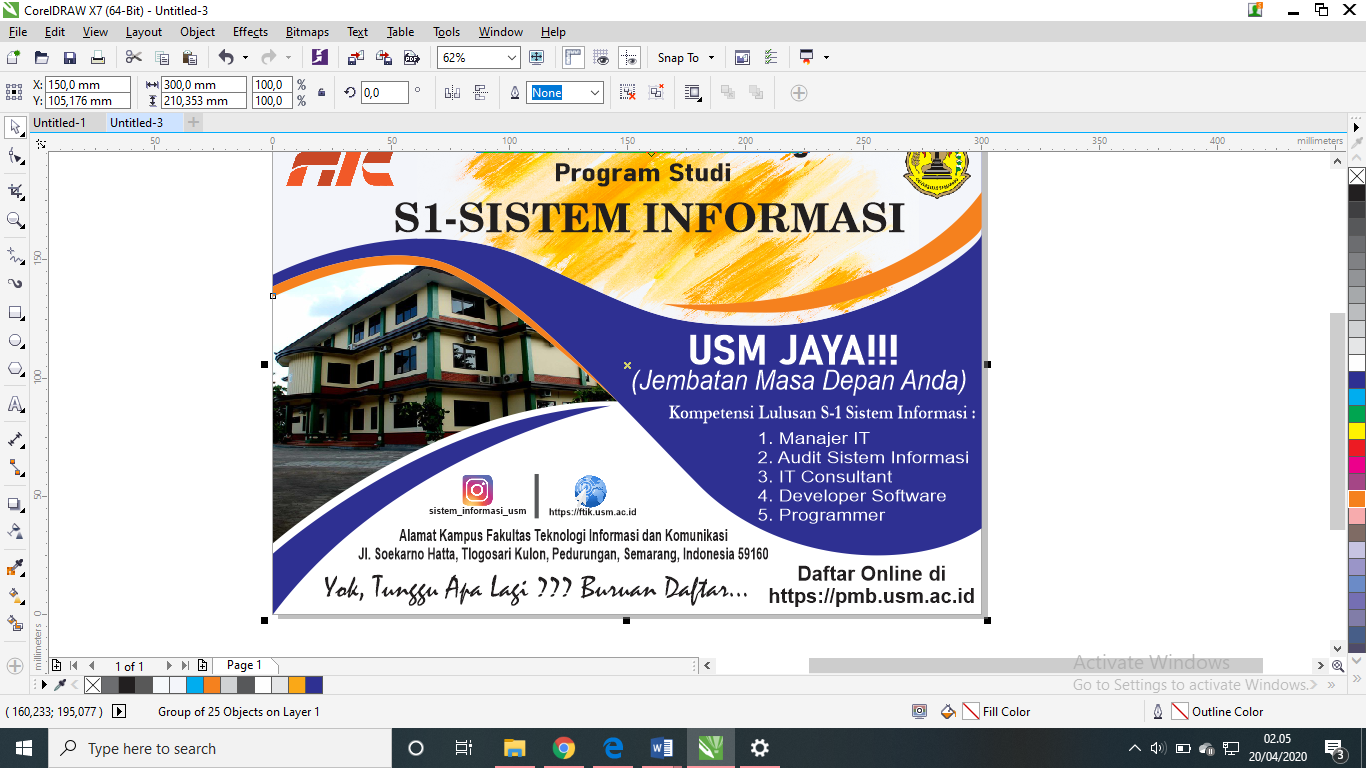1366x768 pixels.
Task: Select the Rectangle tool
Action: pyautogui.click(x=15, y=313)
